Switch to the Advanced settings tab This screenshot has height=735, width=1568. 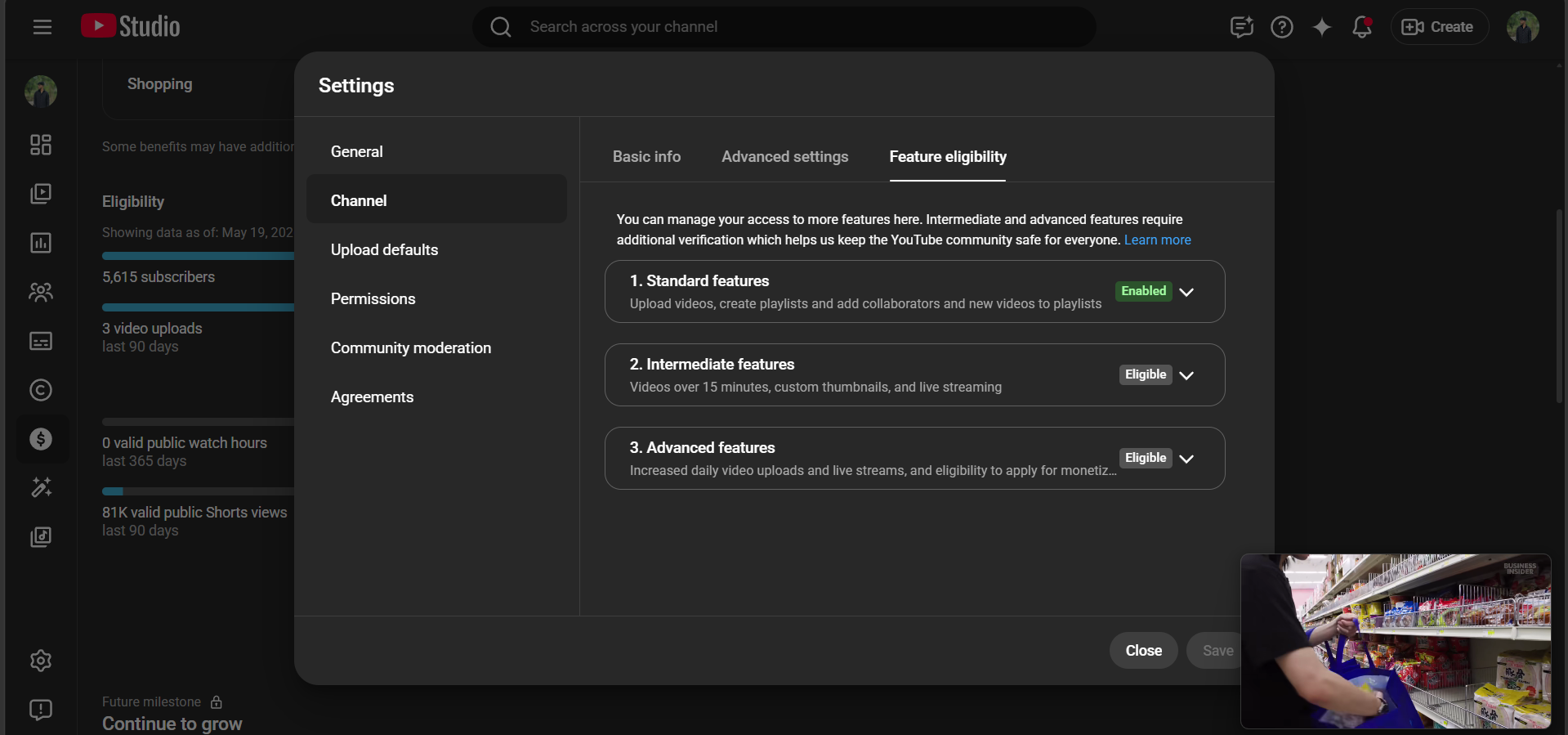point(784,157)
